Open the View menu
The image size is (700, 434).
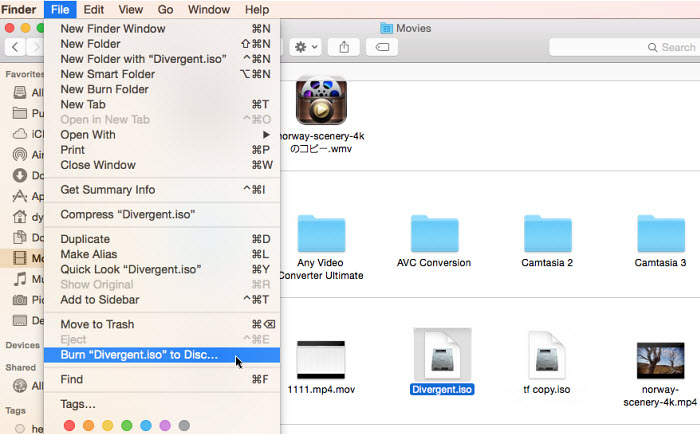tap(130, 9)
